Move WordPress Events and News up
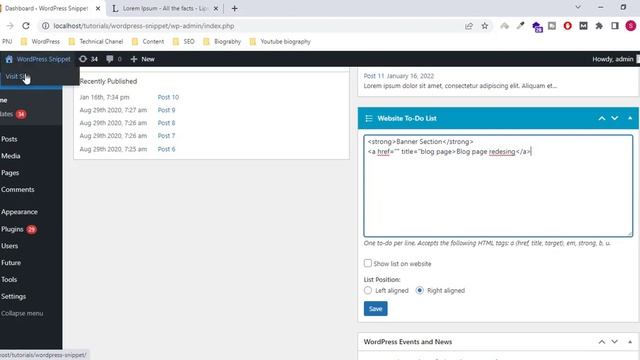The width and height of the screenshot is (640, 360). point(602,342)
